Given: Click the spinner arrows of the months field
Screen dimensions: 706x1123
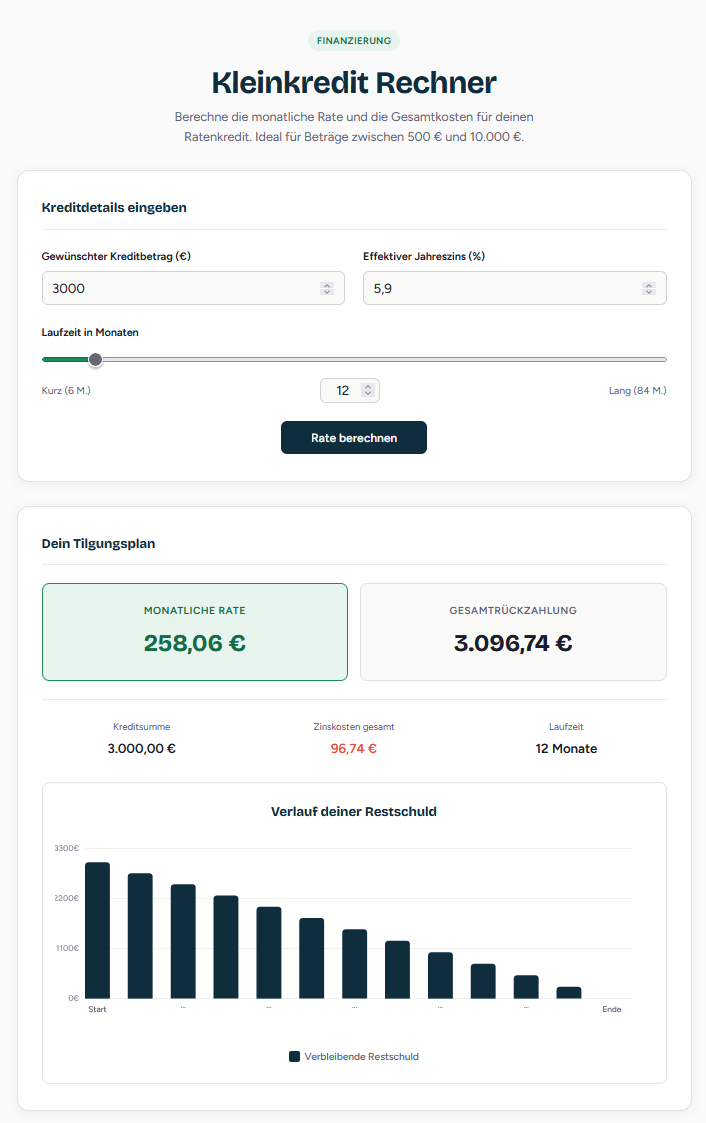Looking at the screenshot, I should click(368, 390).
